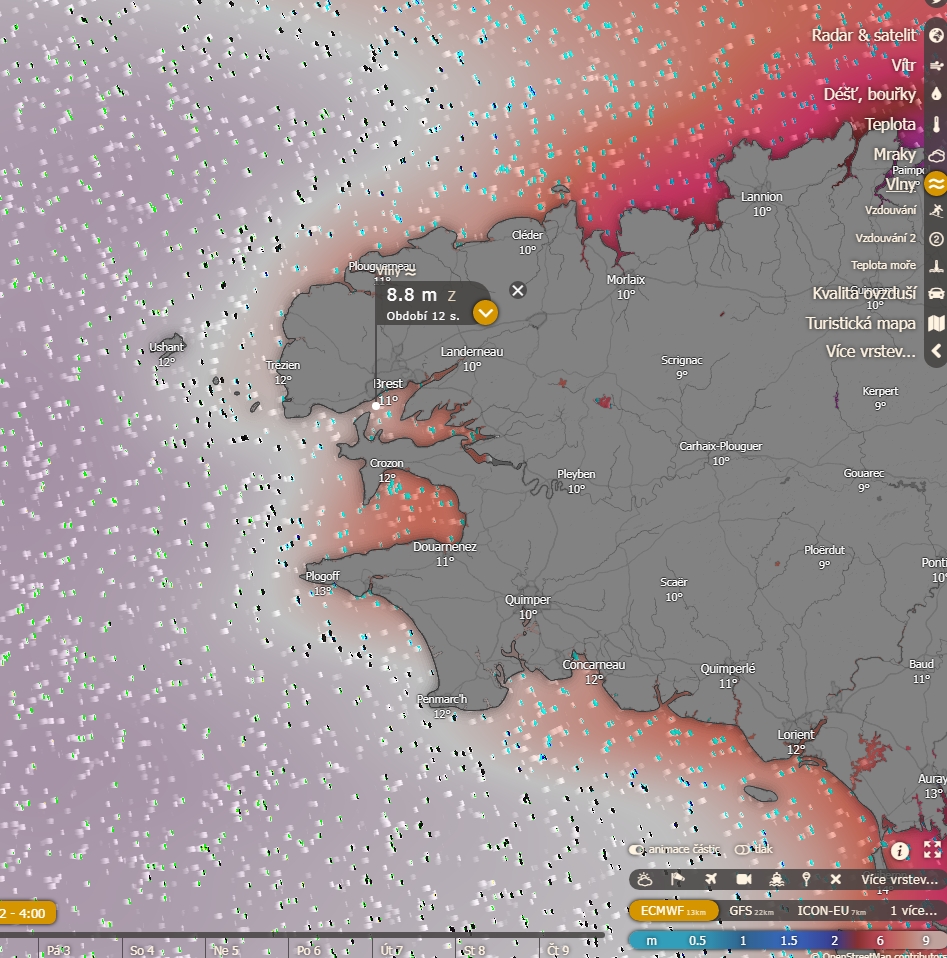Show the Mraky clouds layer icon
This screenshot has height=958, width=947.
pyautogui.click(x=936, y=155)
